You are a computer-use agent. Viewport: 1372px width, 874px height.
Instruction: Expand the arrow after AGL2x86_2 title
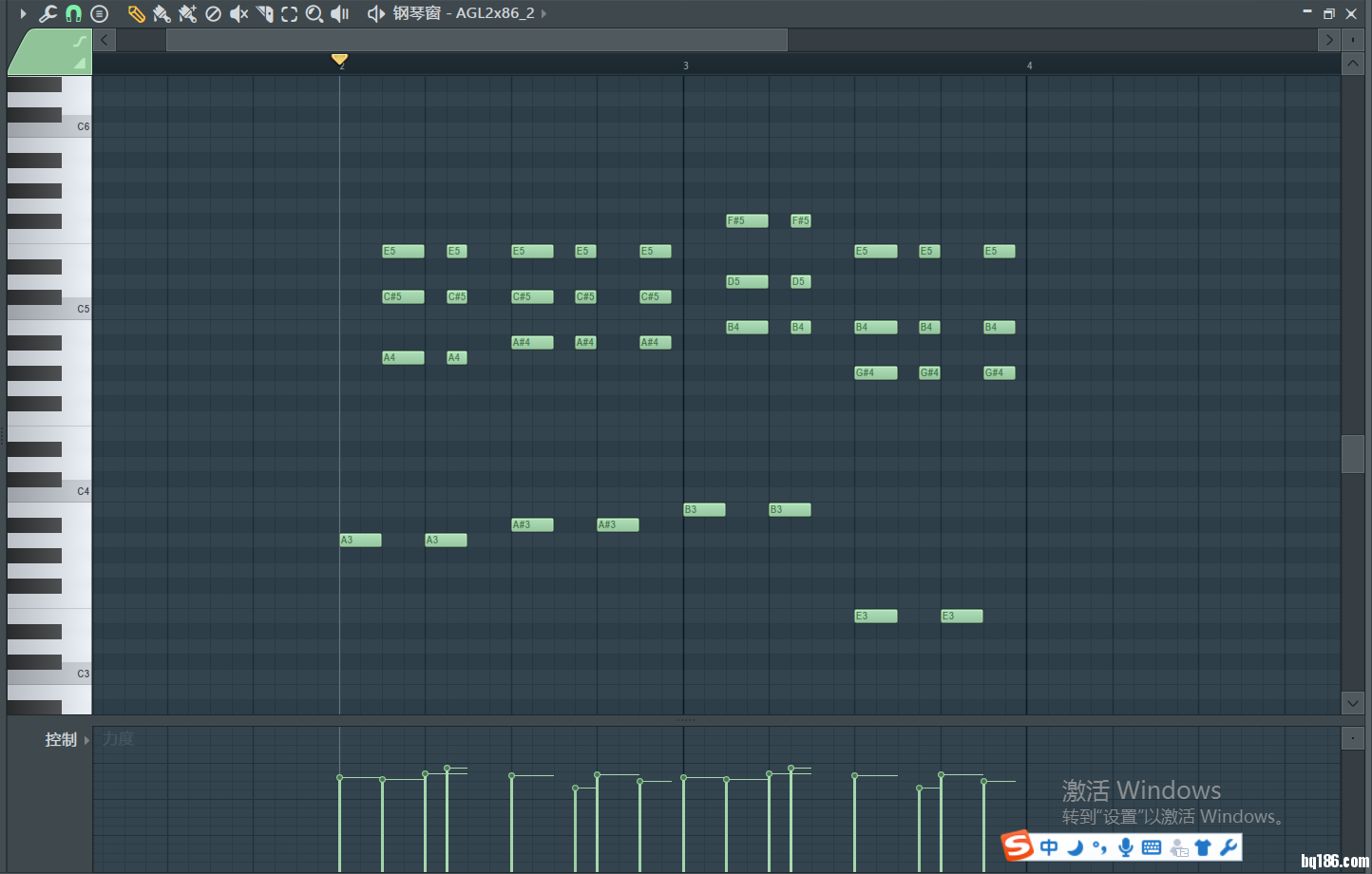(x=543, y=13)
